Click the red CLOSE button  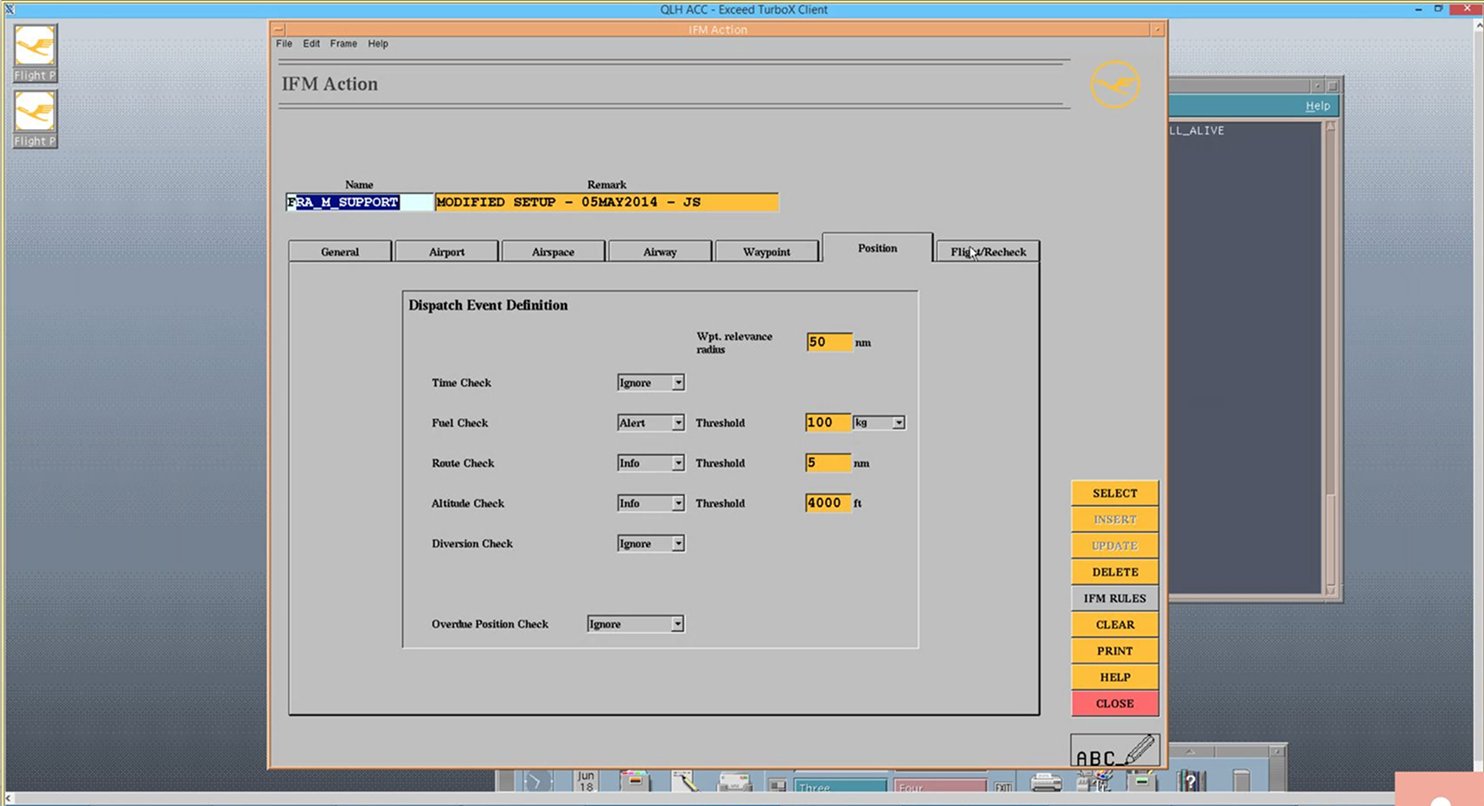(x=1115, y=703)
